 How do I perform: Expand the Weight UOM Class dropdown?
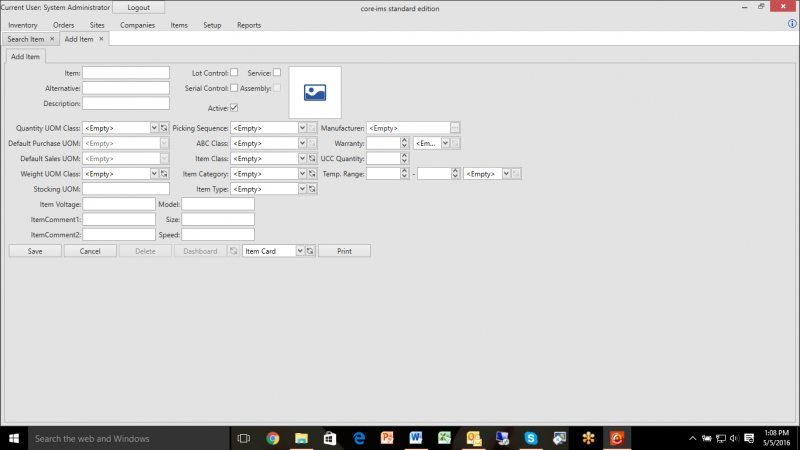click(154, 174)
